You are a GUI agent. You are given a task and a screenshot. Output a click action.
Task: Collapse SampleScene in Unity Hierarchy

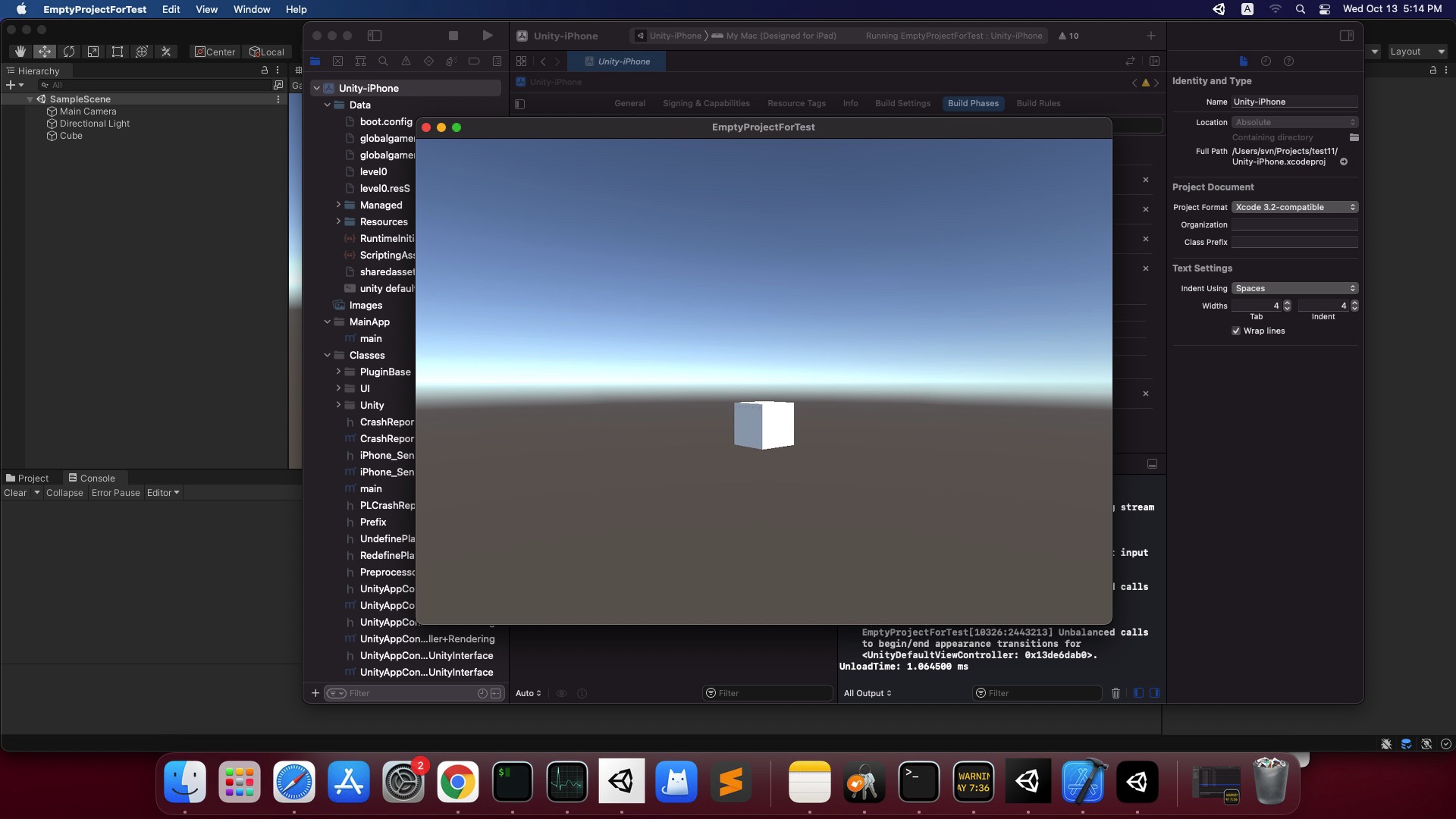click(30, 99)
